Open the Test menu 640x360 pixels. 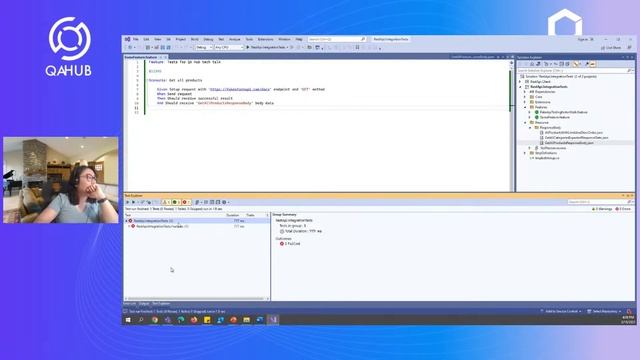tap(221, 39)
